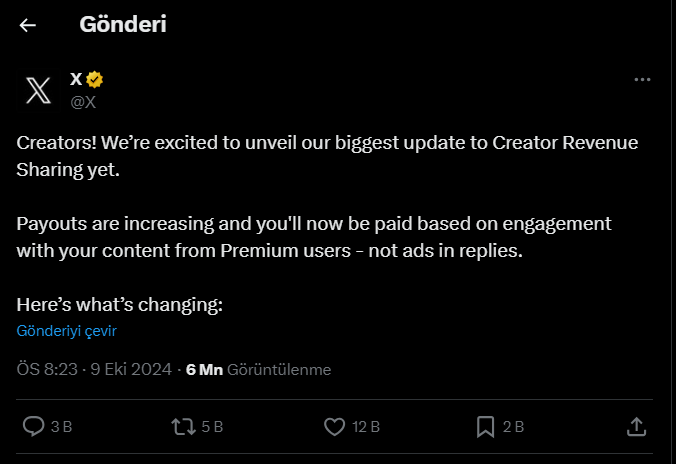Bookmark the post using the bookmark icon
Viewport: 676px width, 464px height.
tap(486, 426)
